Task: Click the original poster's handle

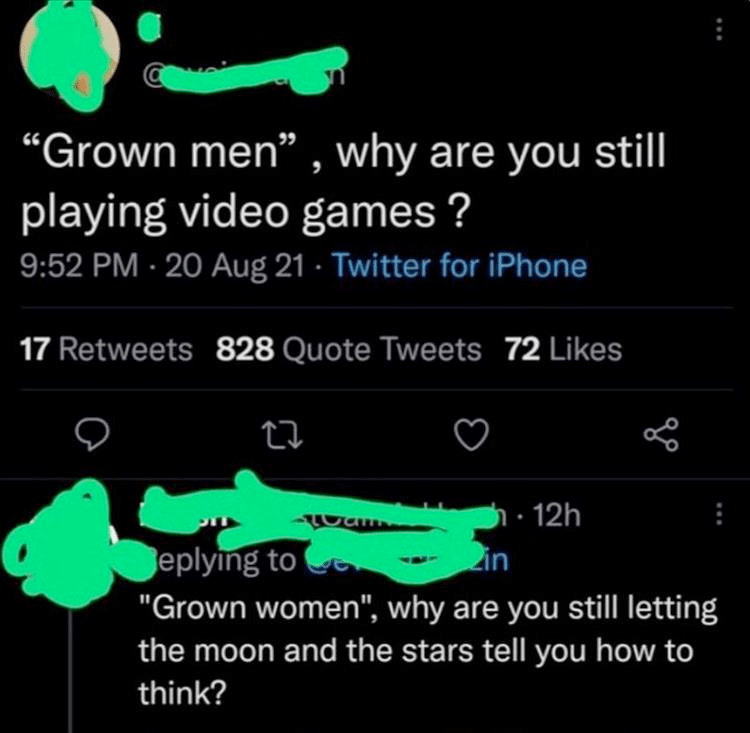Action: click(246, 75)
